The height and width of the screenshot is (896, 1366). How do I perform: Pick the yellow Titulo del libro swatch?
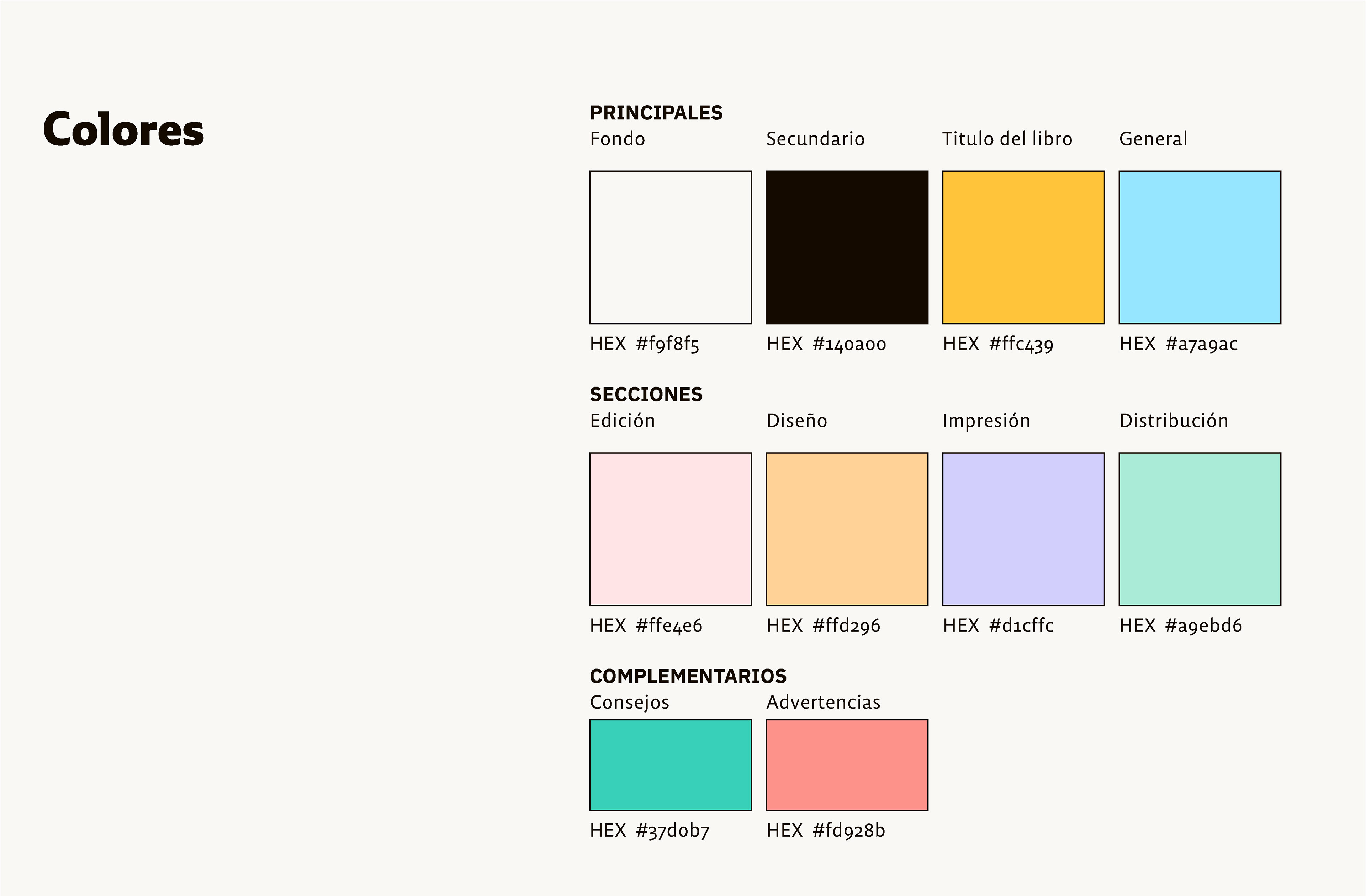coord(1023,247)
